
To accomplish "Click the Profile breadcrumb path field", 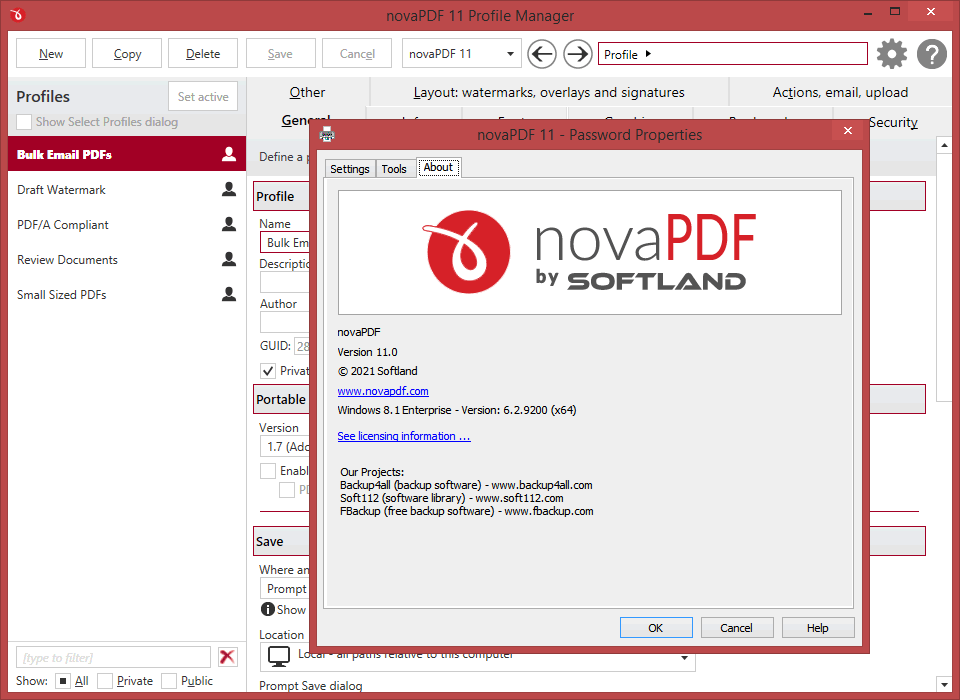I will click(732, 53).
